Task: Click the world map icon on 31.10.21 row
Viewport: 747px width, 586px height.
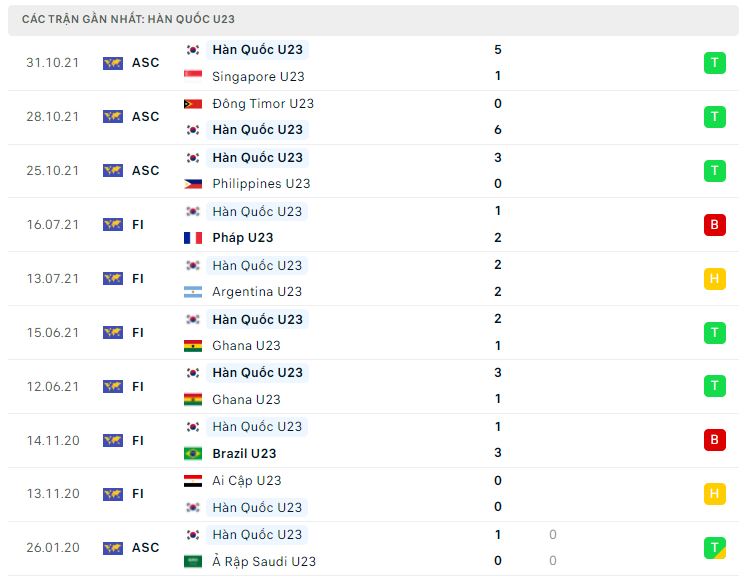Action: click(x=113, y=63)
